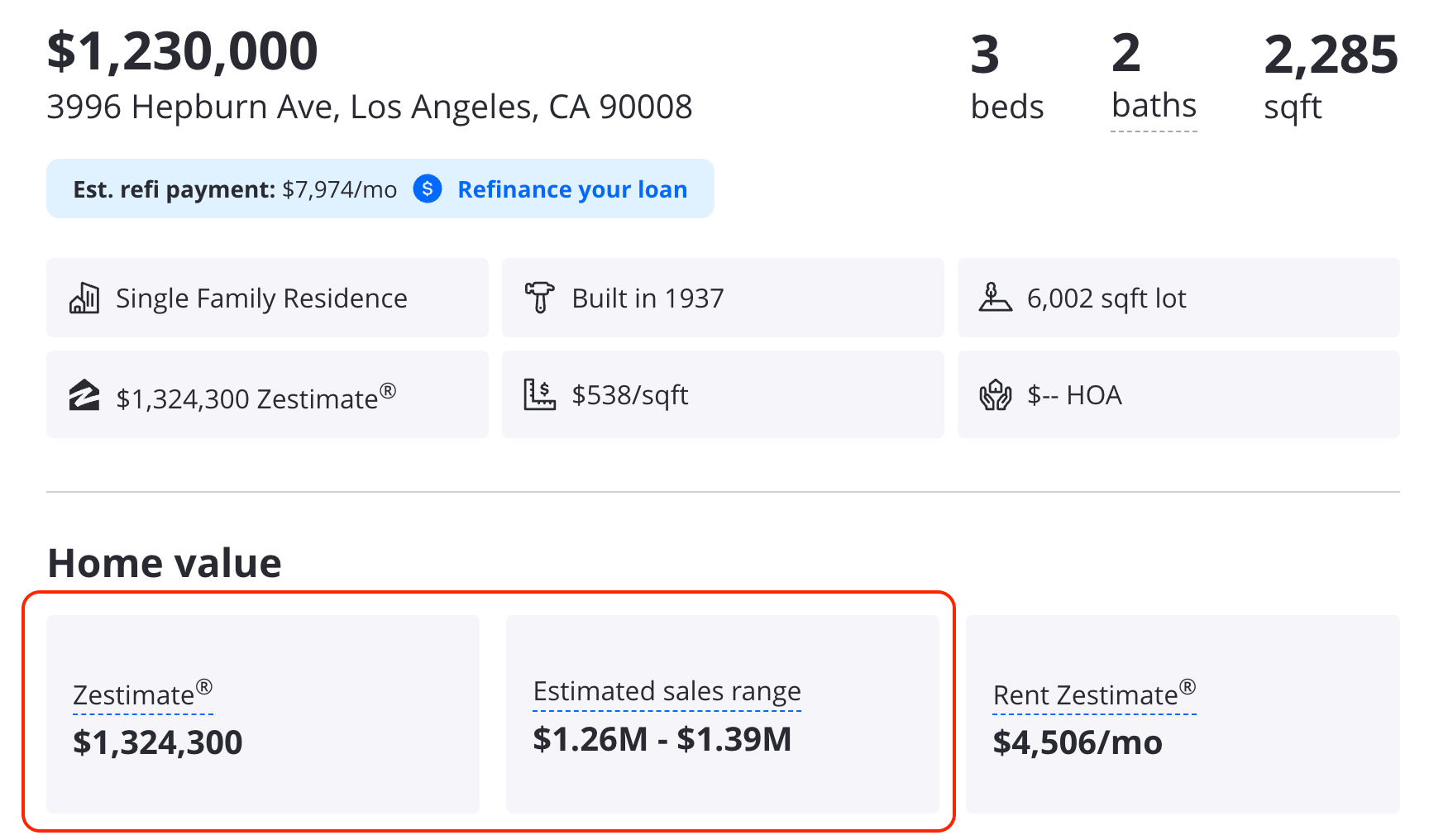
Task: Click the $4,506/mo rent estimate value
Action: [x=1077, y=742]
